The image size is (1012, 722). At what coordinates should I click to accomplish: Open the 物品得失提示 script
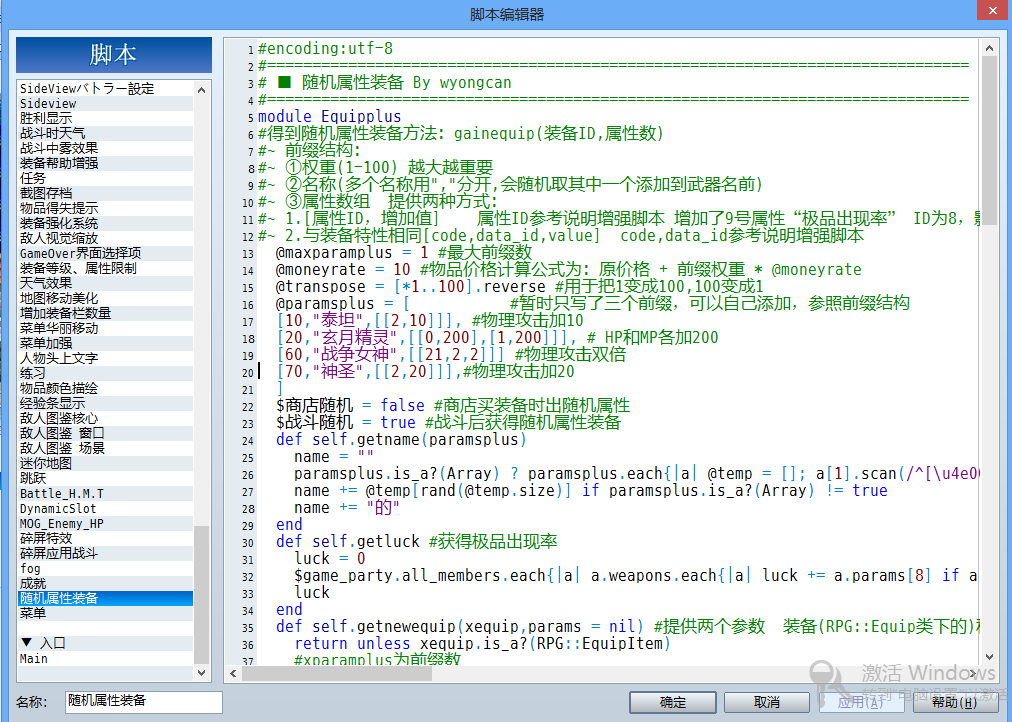tap(106, 208)
